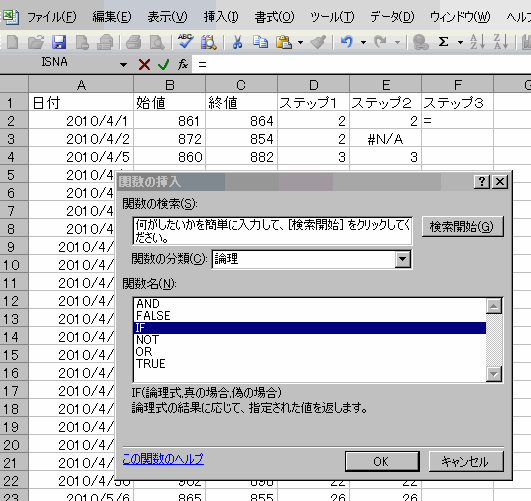
Task: Click the Copy icon
Action: (x=260, y=42)
